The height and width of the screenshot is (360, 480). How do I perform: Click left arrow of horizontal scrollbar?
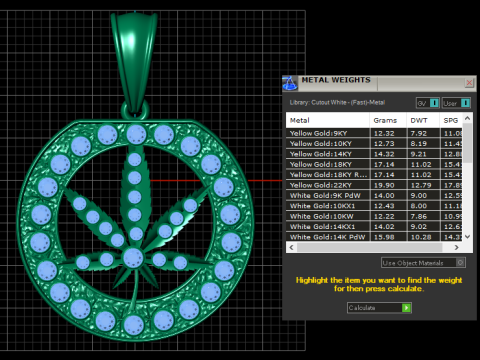click(292, 247)
